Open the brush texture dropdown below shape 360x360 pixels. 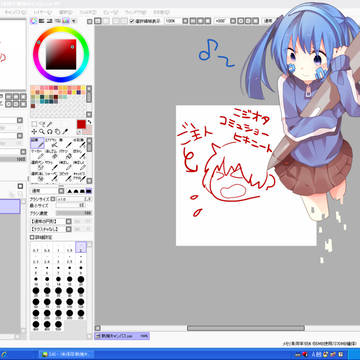coord(51,229)
